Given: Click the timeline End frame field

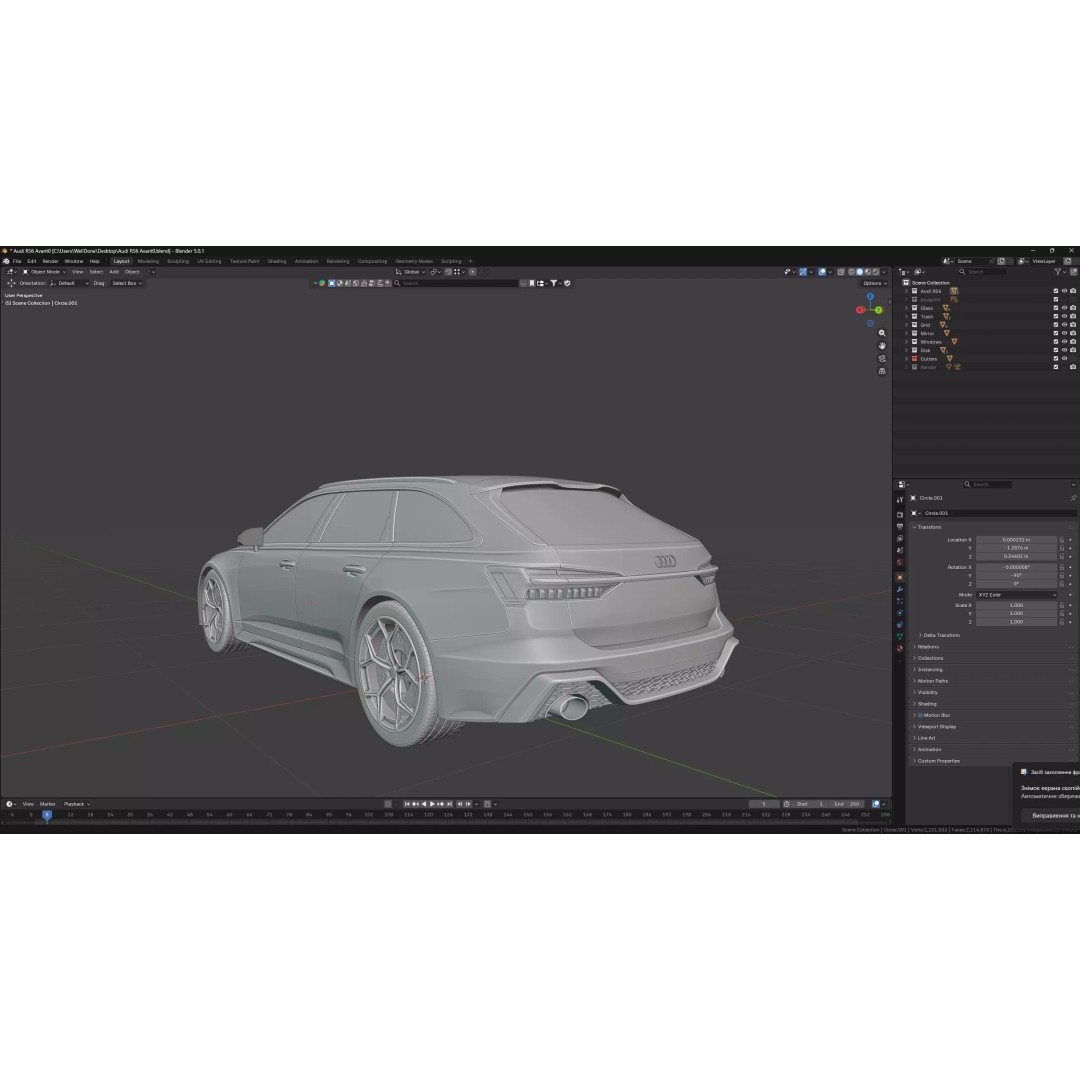Looking at the screenshot, I should pos(848,804).
